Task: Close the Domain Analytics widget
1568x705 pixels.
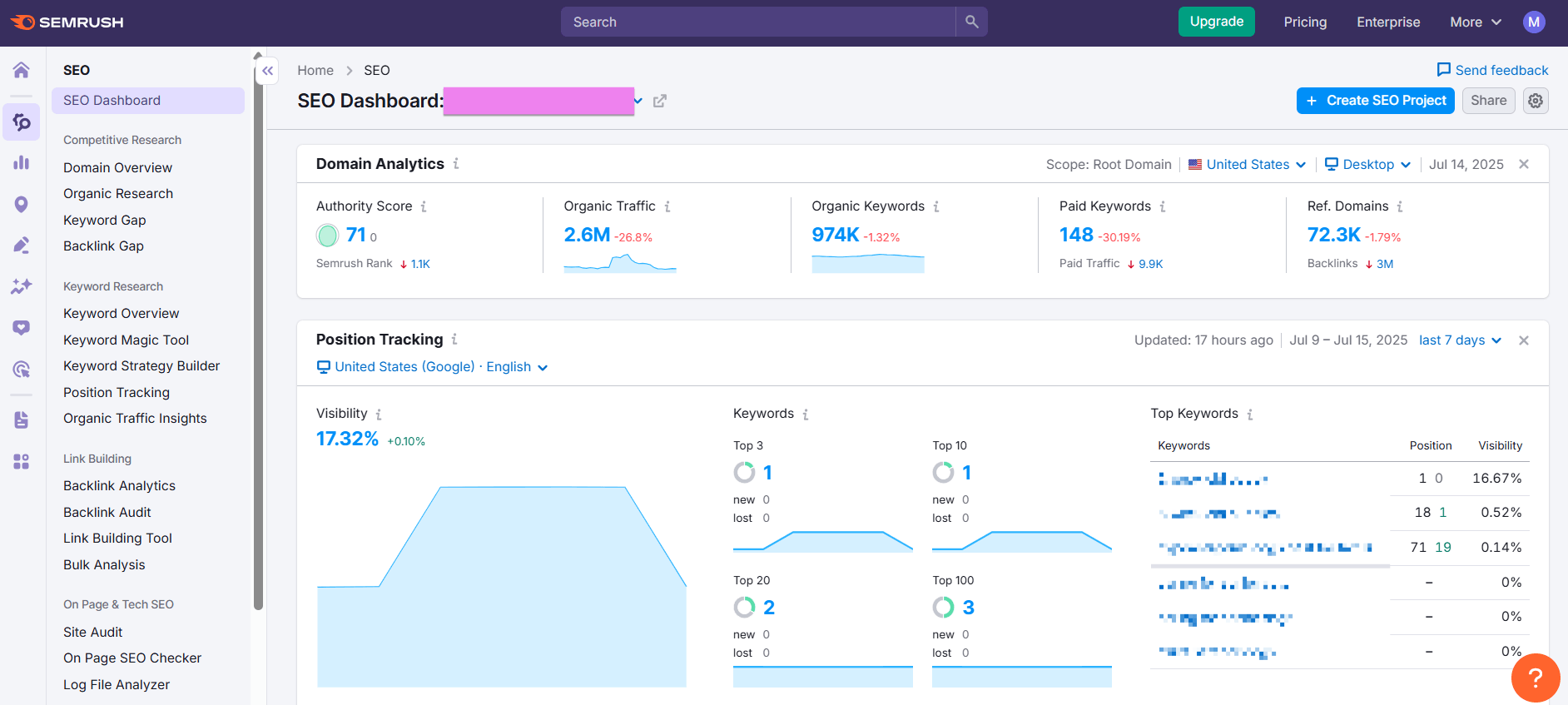Action: pyautogui.click(x=1524, y=164)
